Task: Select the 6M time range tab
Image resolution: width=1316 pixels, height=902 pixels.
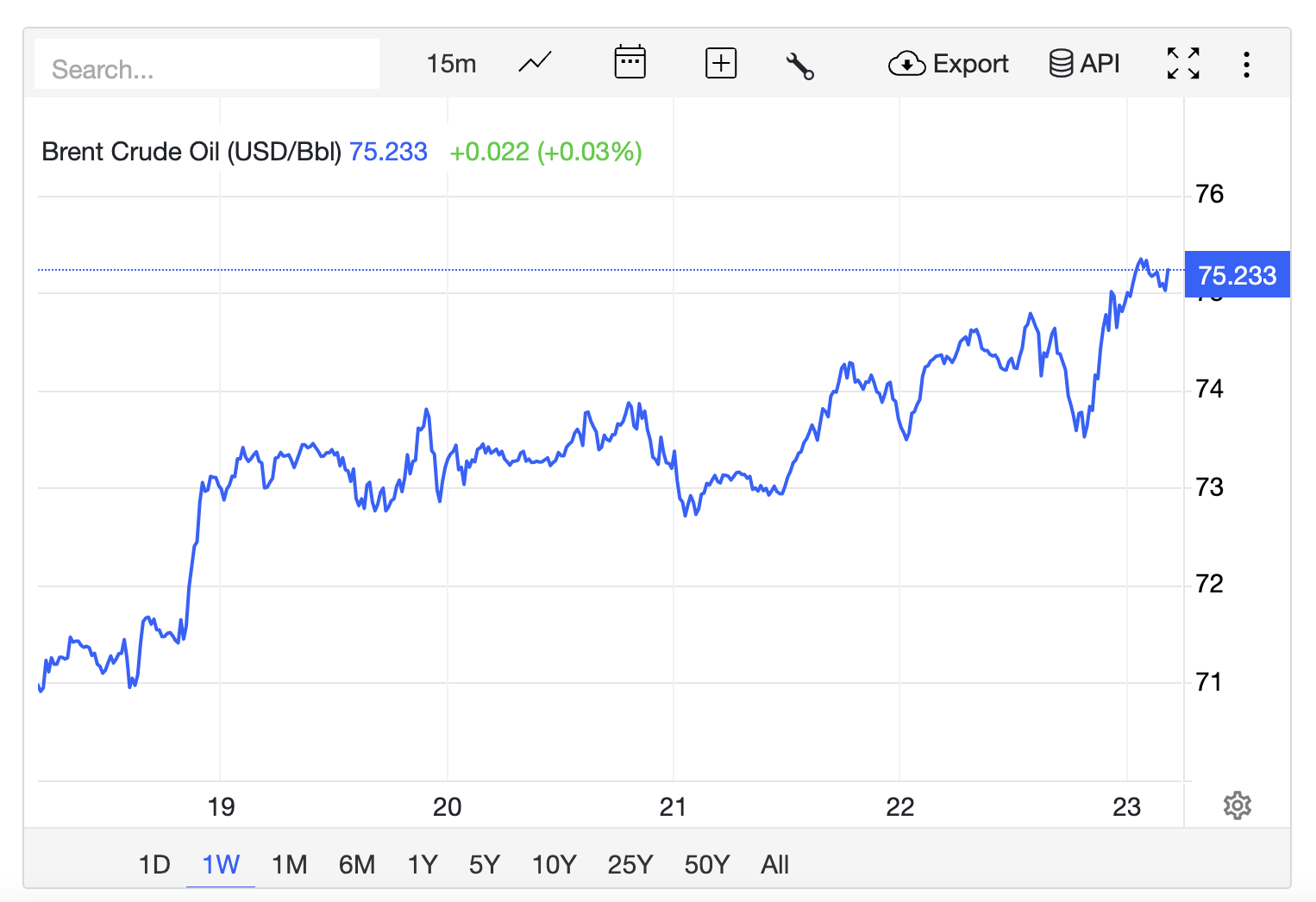Action: click(x=357, y=864)
